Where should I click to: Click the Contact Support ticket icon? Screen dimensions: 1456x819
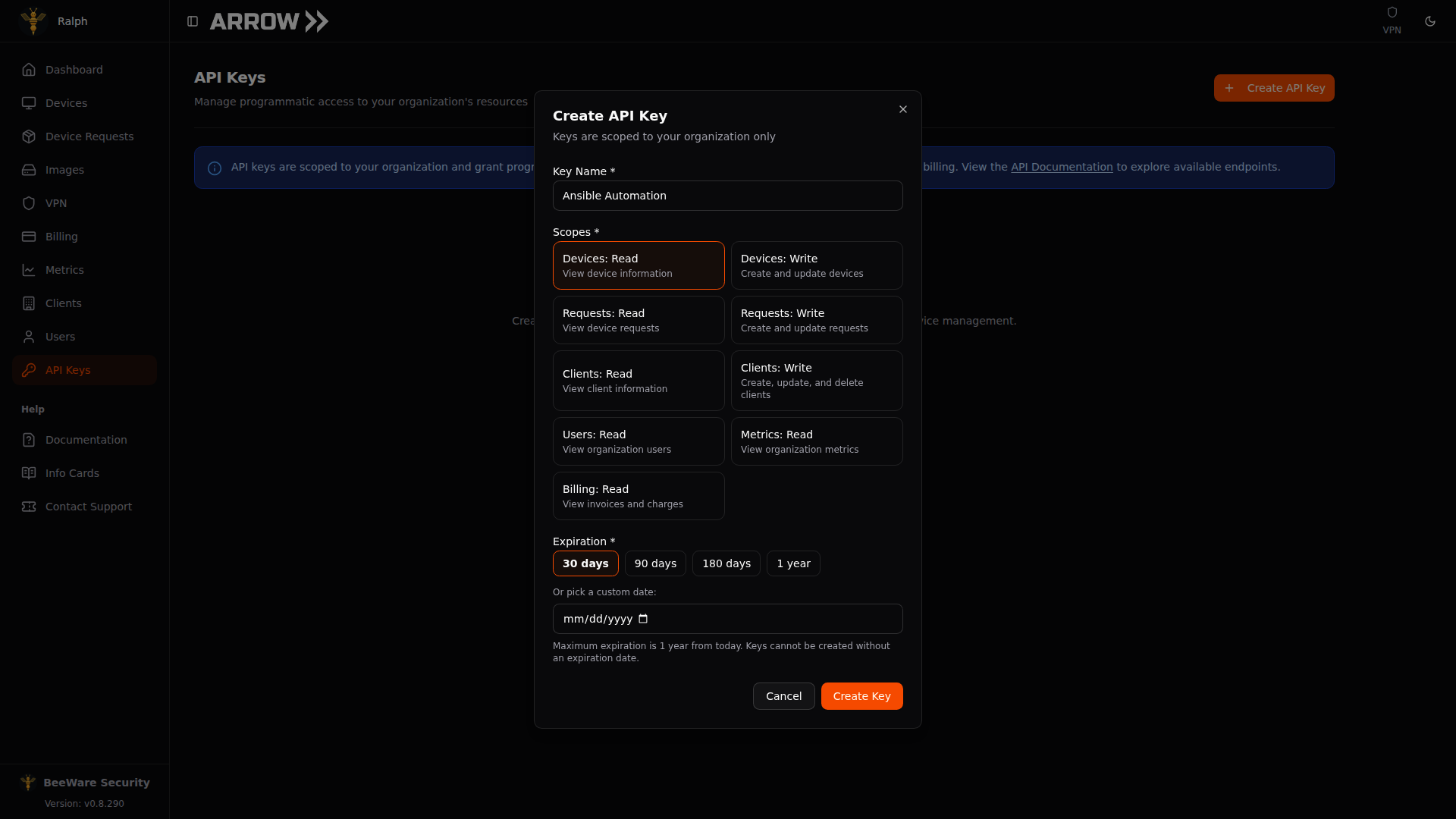pos(29,507)
